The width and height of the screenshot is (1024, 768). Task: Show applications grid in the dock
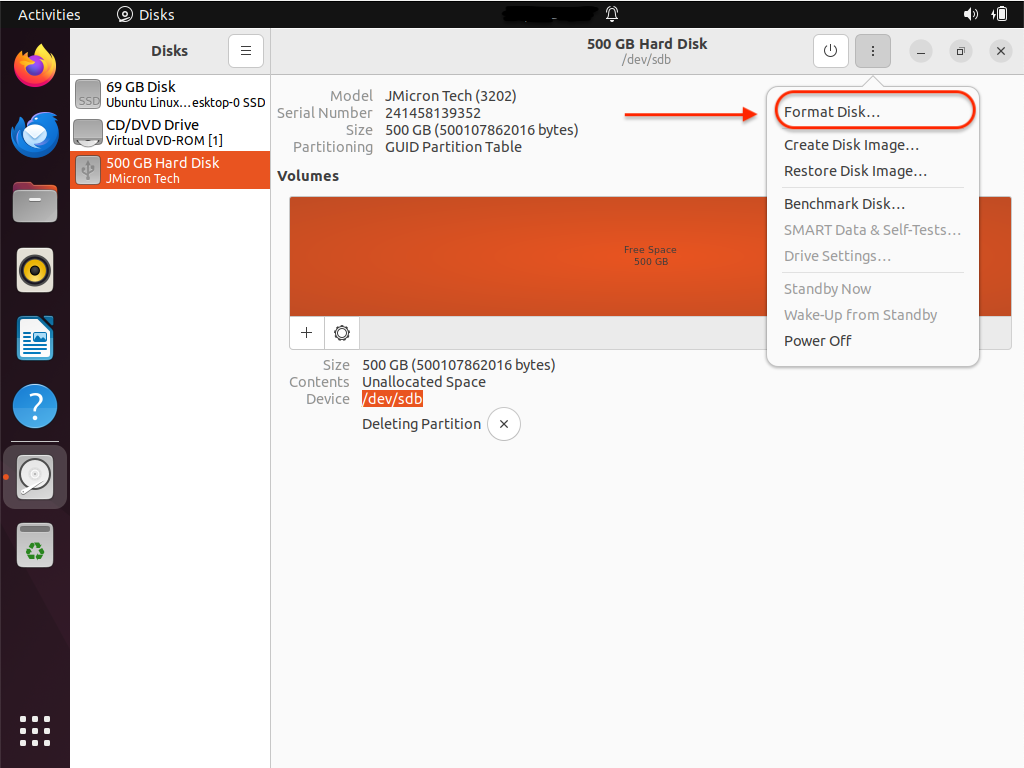pyautogui.click(x=35, y=730)
